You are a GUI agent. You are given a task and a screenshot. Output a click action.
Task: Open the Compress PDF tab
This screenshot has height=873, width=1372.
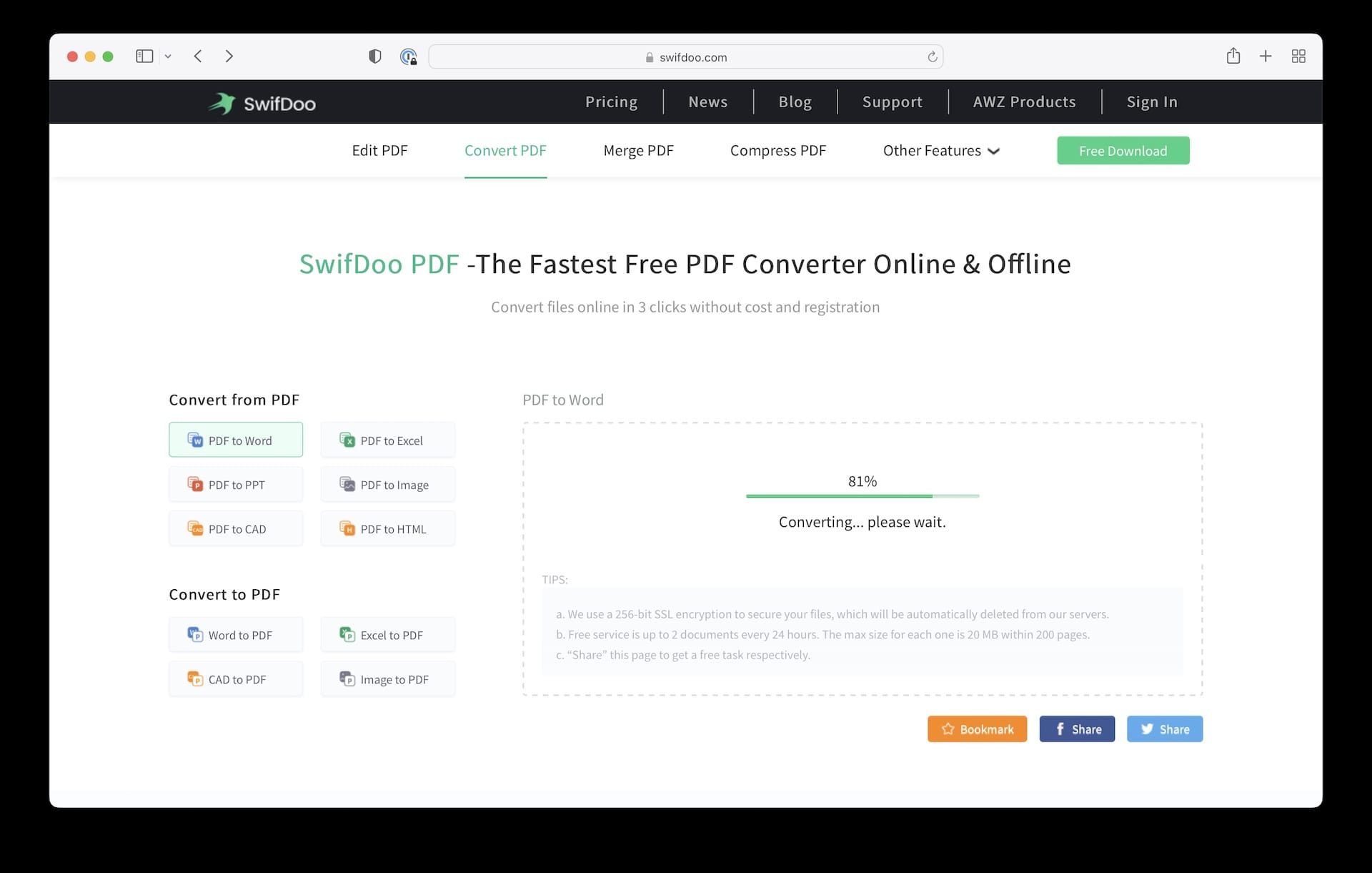(777, 151)
